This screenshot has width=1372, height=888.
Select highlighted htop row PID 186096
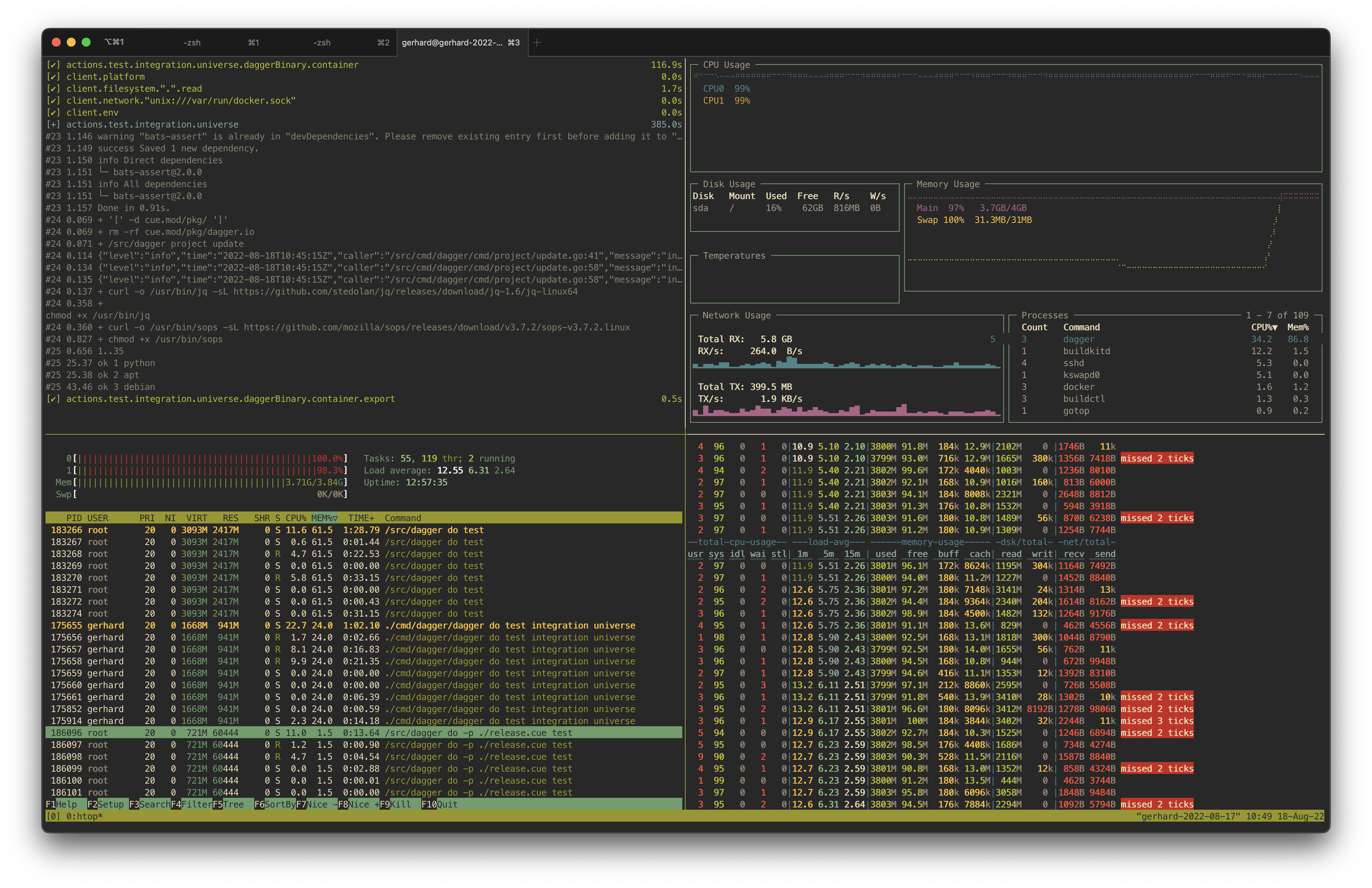(364, 733)
